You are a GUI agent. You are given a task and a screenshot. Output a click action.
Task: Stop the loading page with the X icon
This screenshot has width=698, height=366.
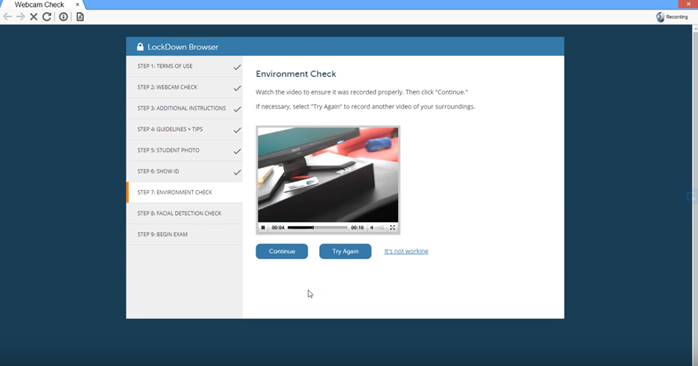pos(33,17)
